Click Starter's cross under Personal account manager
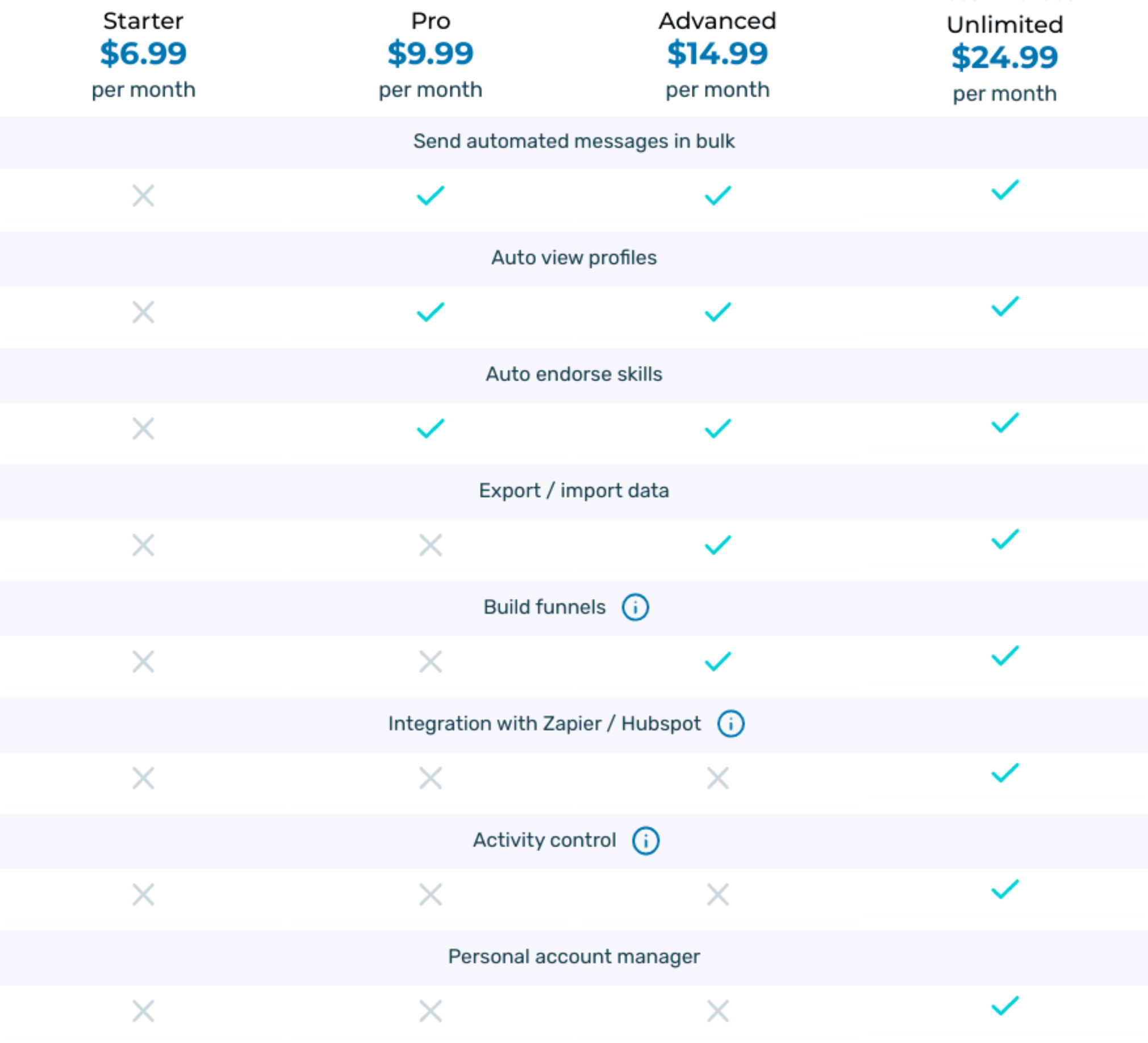 point(144,1011)
